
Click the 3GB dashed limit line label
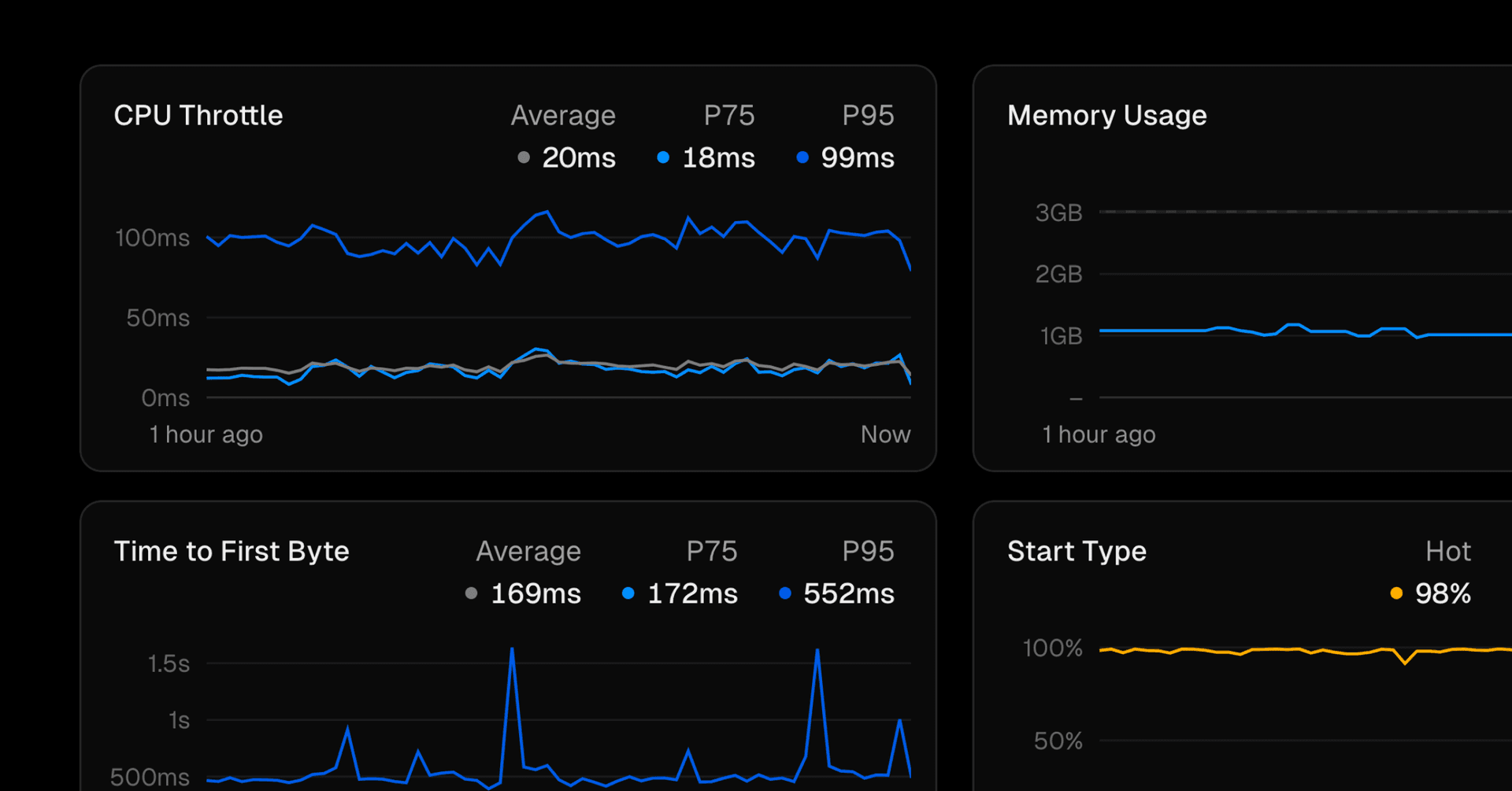point(1058,213)
